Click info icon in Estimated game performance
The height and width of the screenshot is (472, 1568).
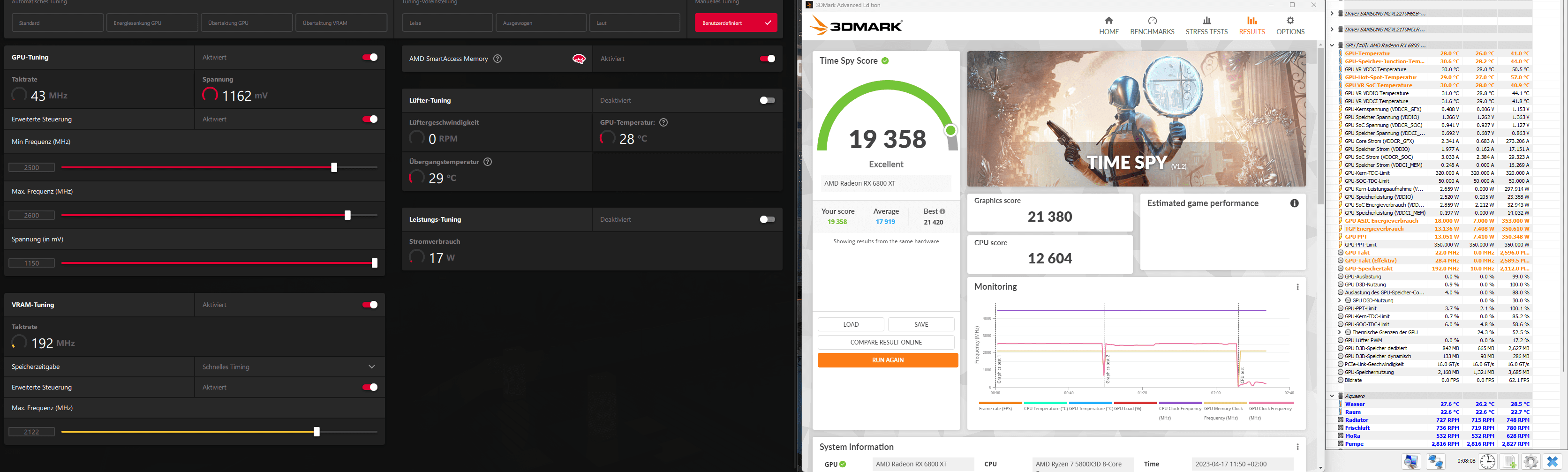click(x=1294, y=203)
